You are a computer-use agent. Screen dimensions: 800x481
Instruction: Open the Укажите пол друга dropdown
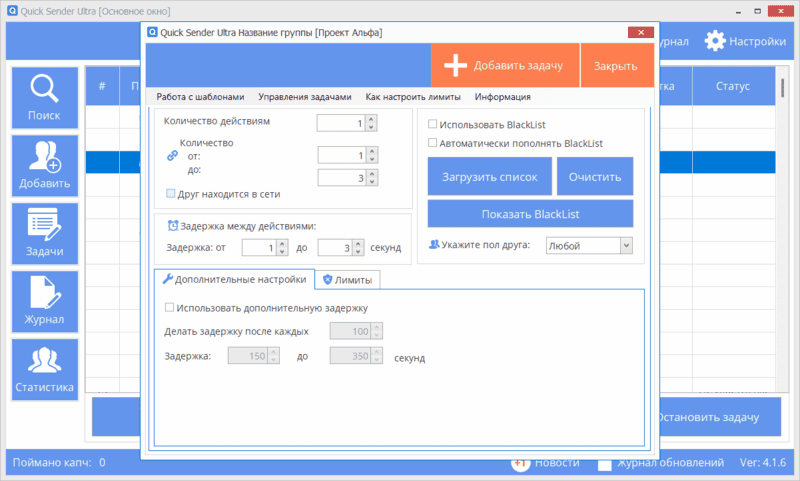tap(626, 245)
